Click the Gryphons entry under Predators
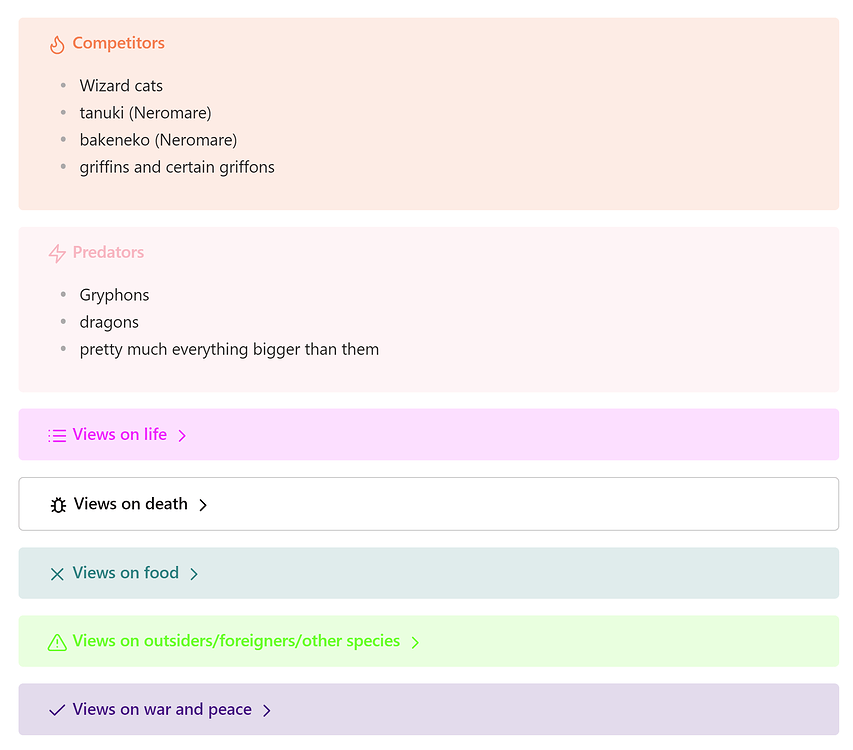Screen dimensions: 853x750 pos(114,295)
